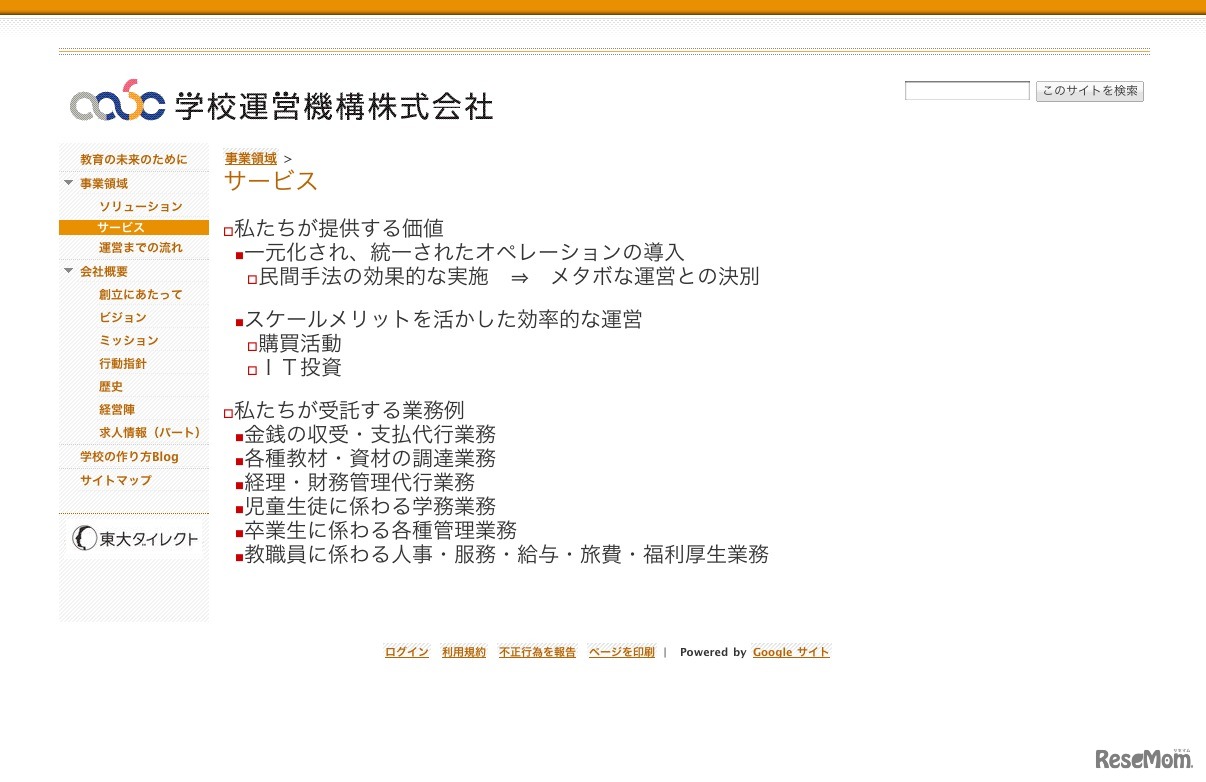Image resolution: width=1206 pixels, height=782 pixels.
Task: Click the 学校運営機構 company logo
Action: coord(280,104)
